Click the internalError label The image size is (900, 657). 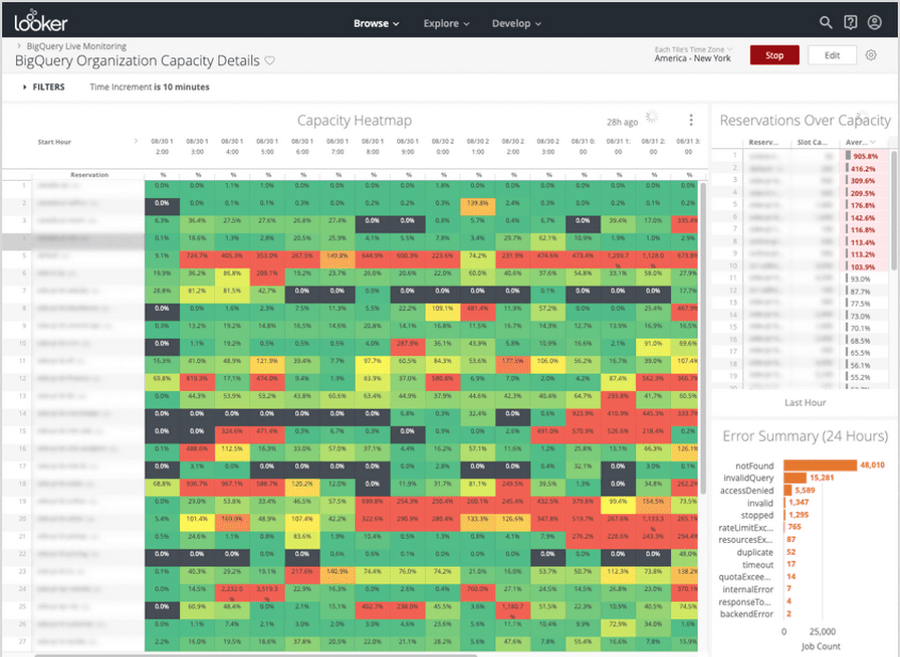pos(748,590)
